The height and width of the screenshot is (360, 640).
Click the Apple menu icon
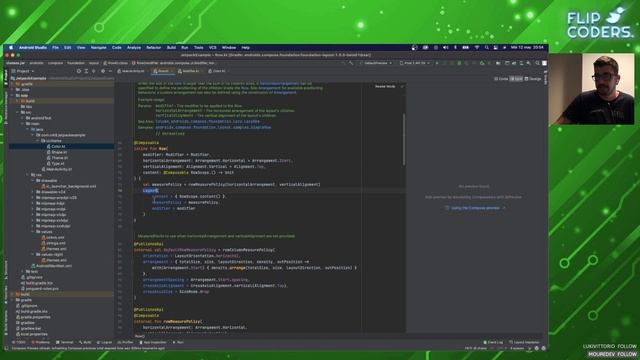11,48
